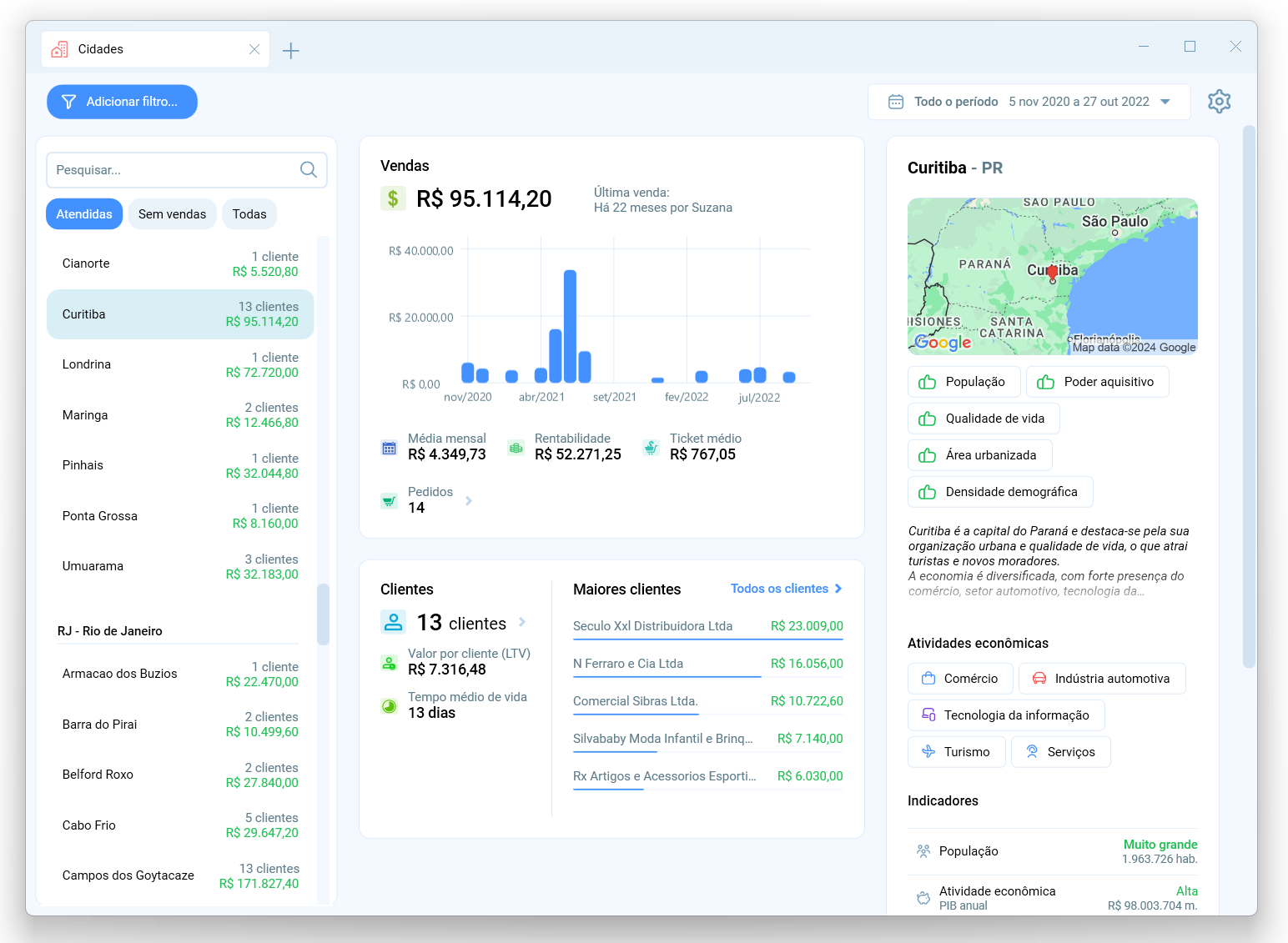This screenshot has width=1288, height=943.
Task: Click the Google map thumbnail
Action: (x=1053, y=277)
